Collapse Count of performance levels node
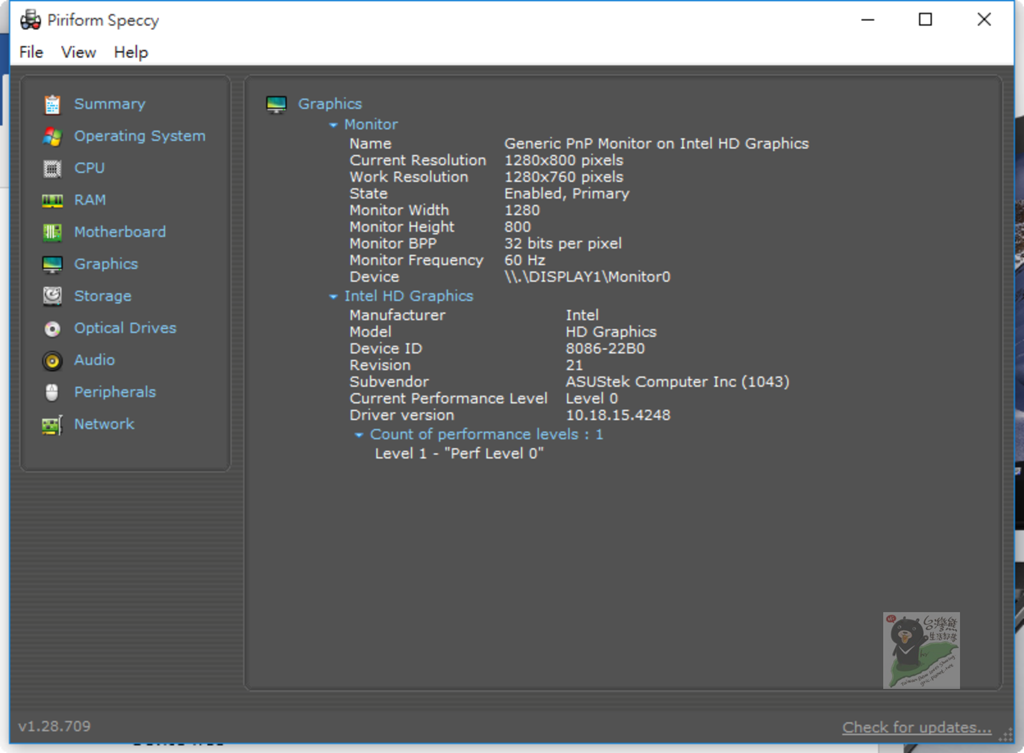The width and height of the screenshot is (1024, 753). 359,435
